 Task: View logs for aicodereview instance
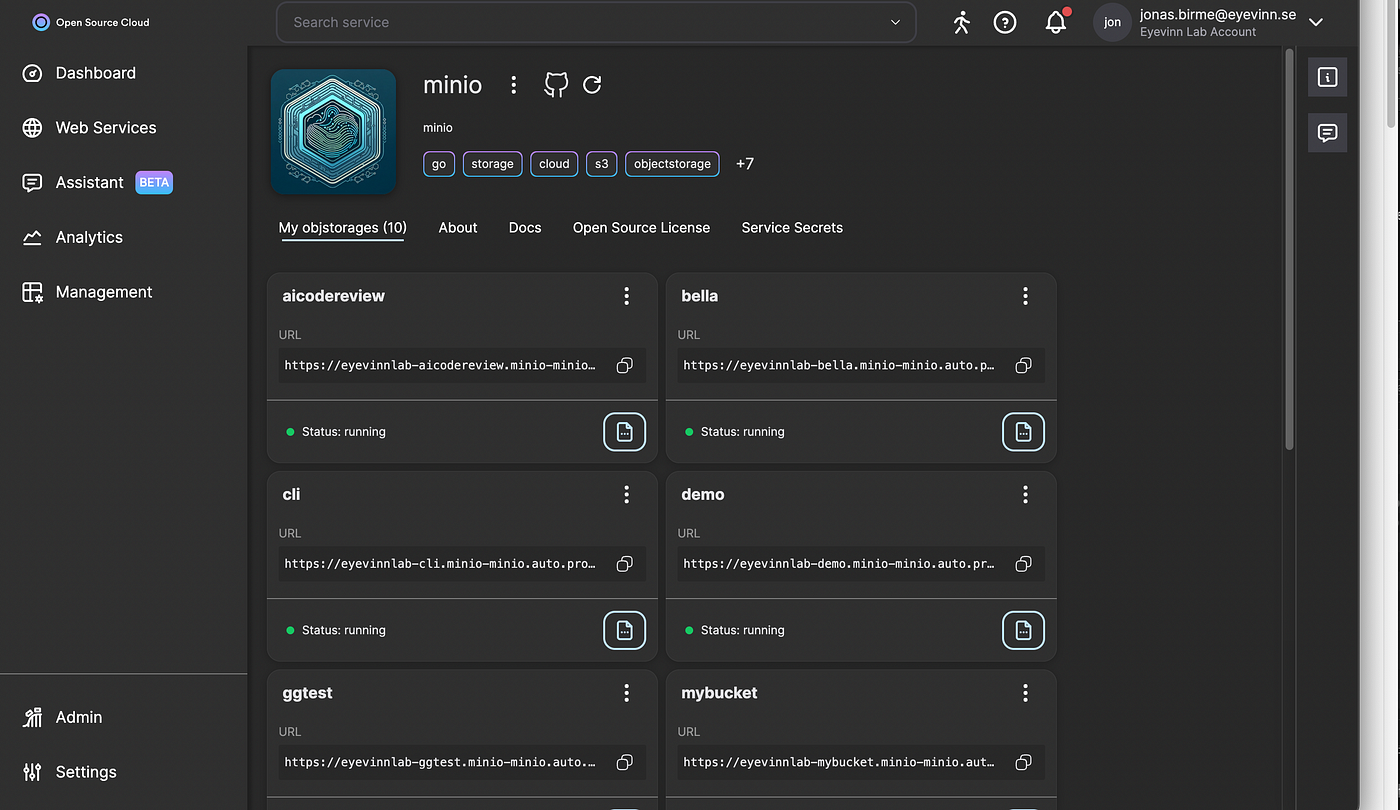[625, 432]
